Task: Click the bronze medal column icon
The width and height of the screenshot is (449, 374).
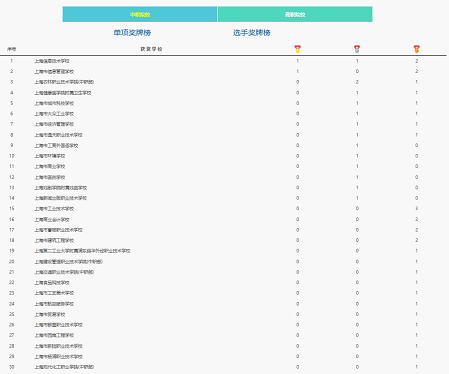Action: [417, 49]
